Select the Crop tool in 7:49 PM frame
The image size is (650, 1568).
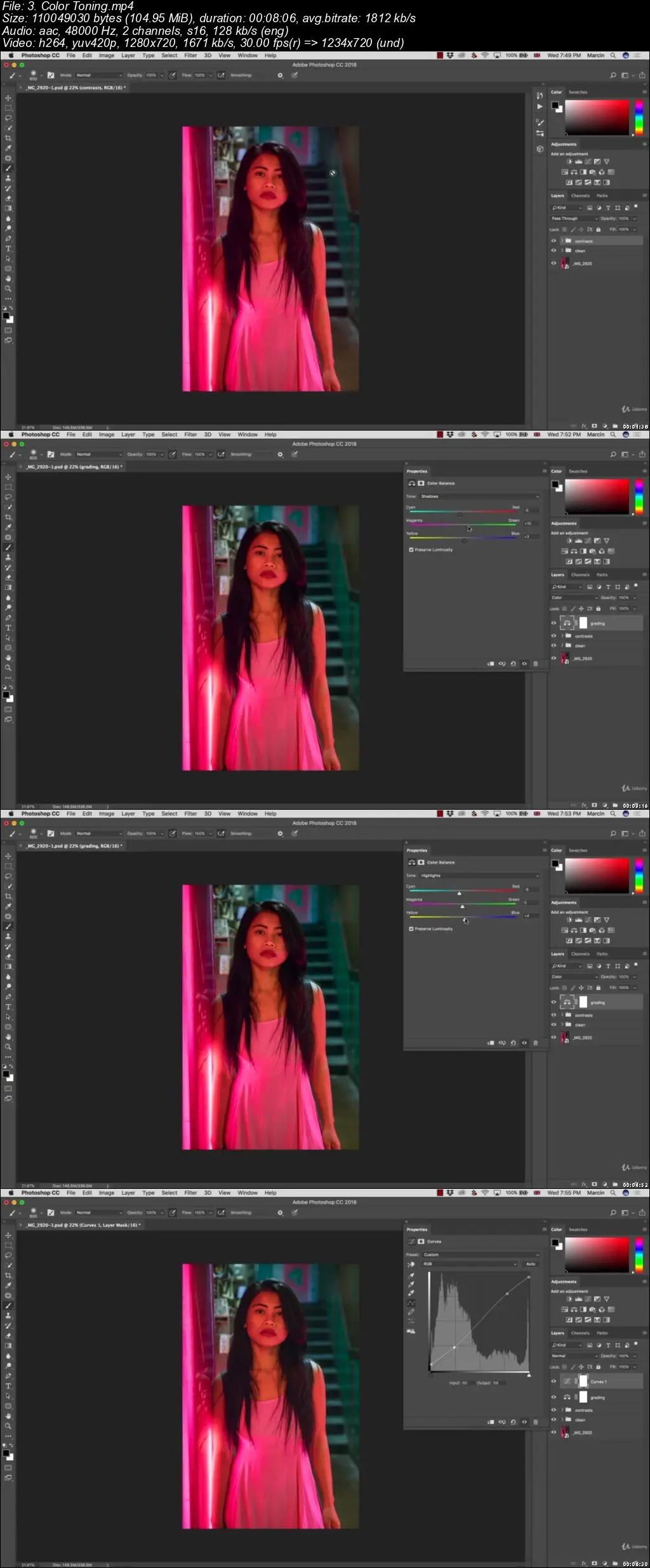coord(8,138)
